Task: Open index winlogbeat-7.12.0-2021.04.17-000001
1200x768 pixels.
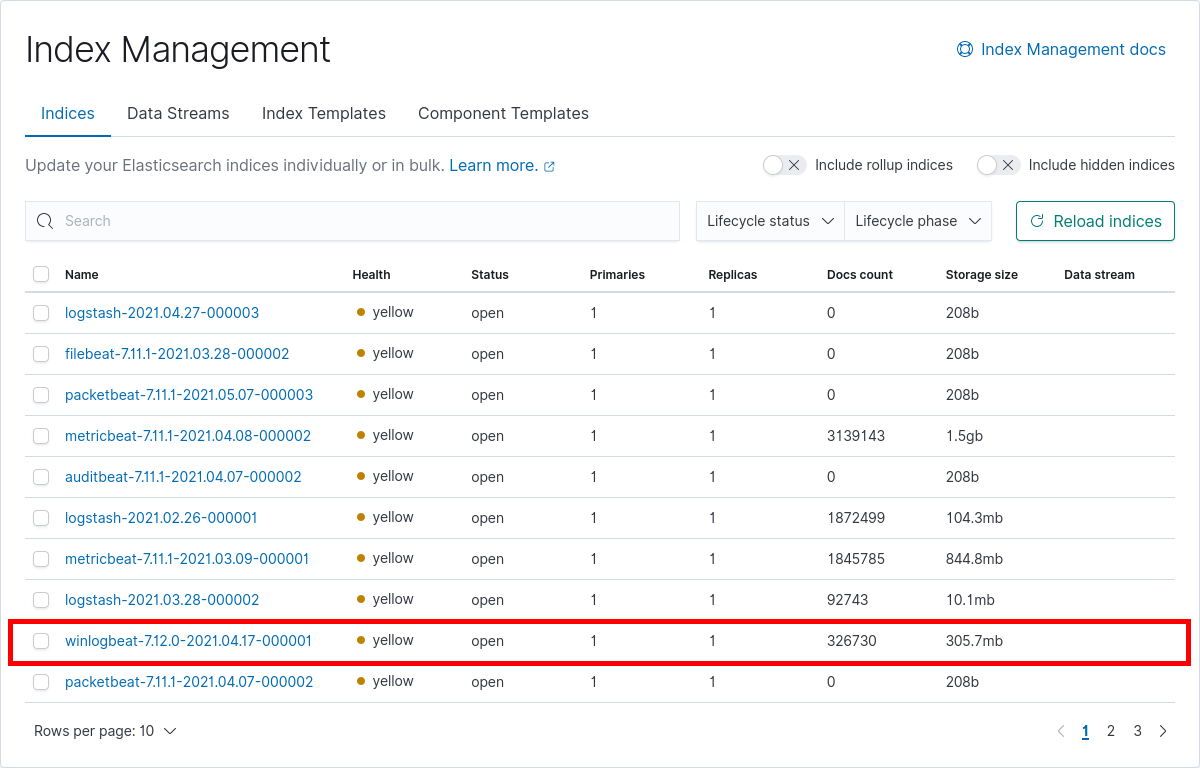Action: click(188, 641)
